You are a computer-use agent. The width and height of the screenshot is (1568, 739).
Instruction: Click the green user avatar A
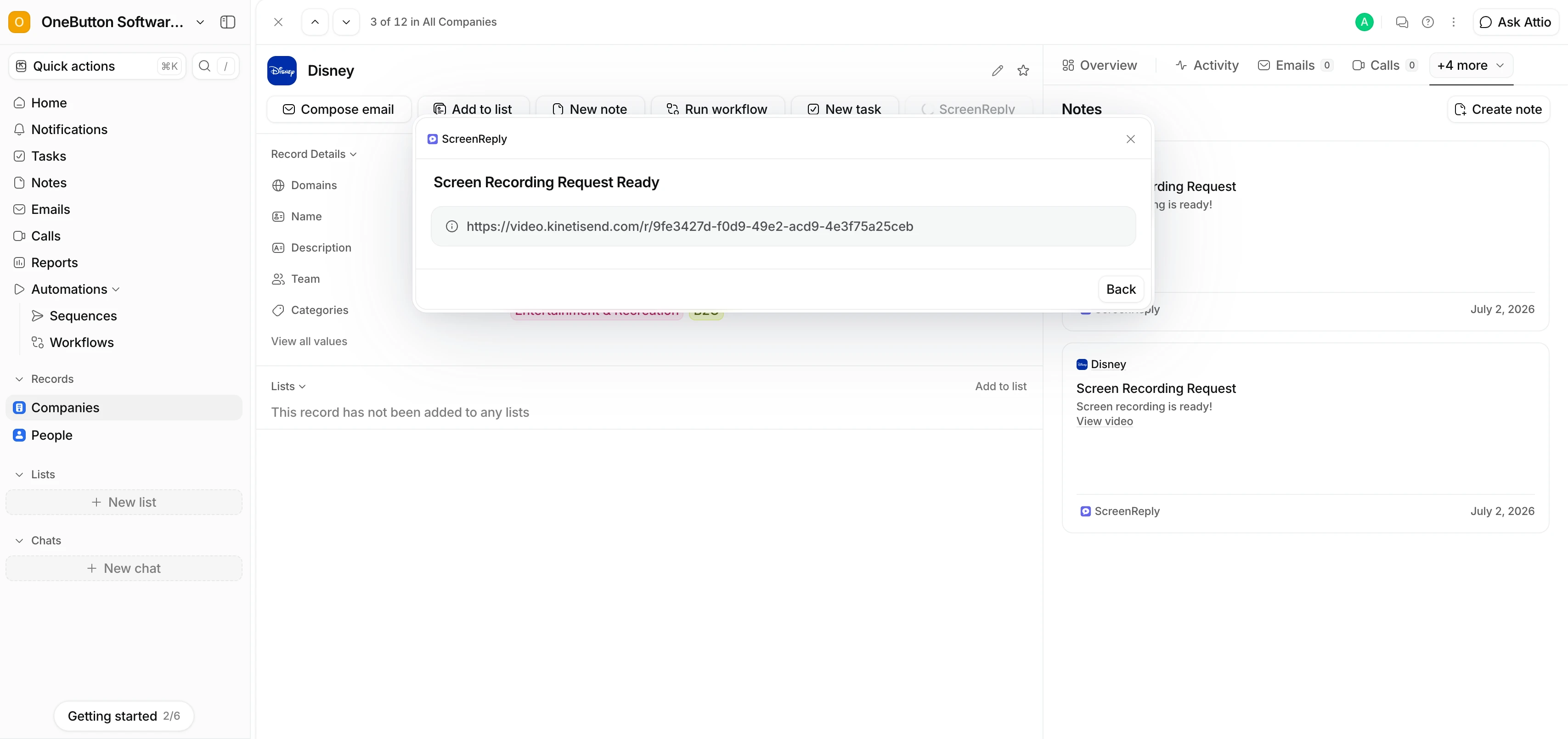click(x=1364, y=22)
